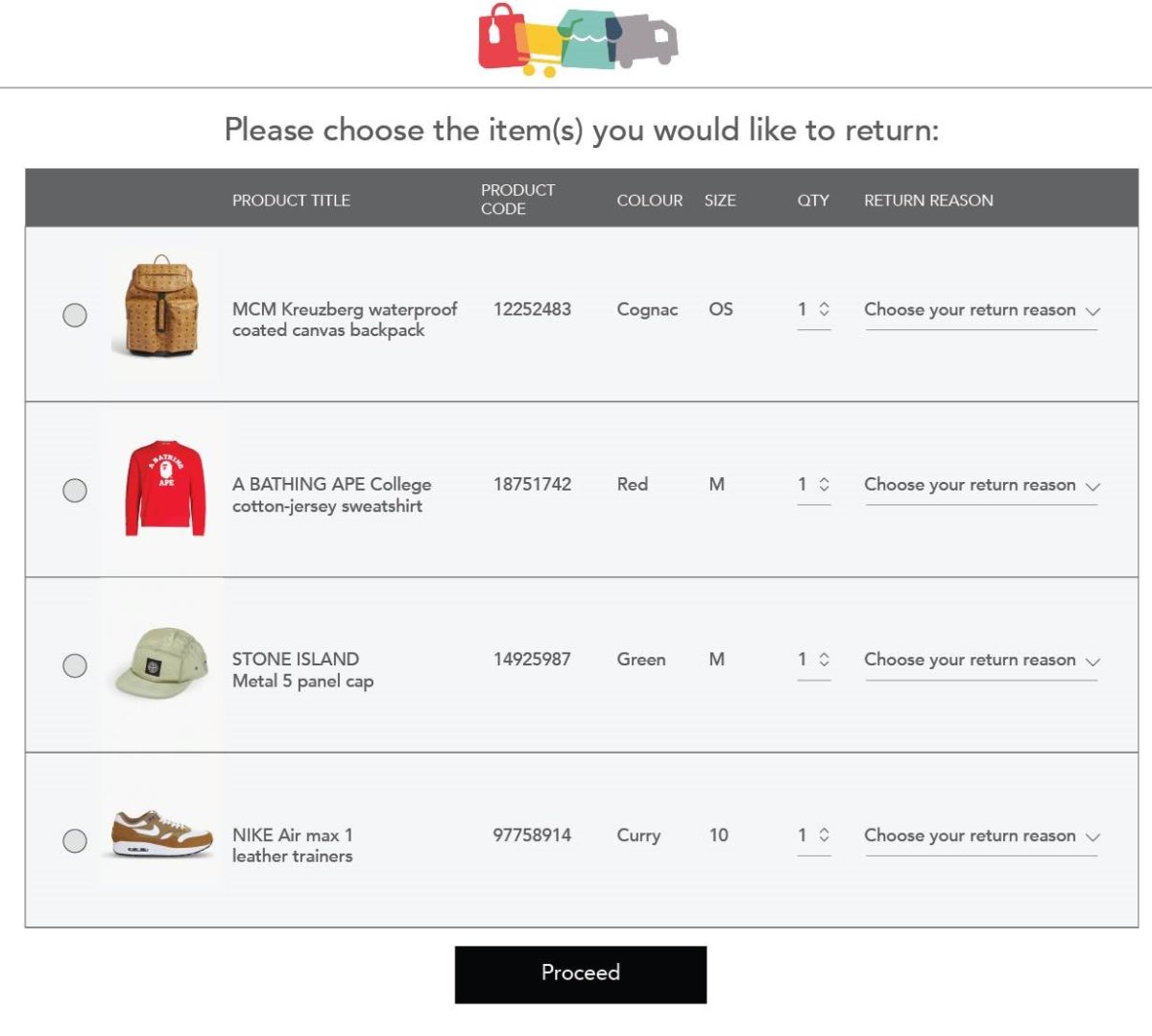Expand return reason dropdown for Stone Island cap
1152x1036 pixels.
[981, 661]
